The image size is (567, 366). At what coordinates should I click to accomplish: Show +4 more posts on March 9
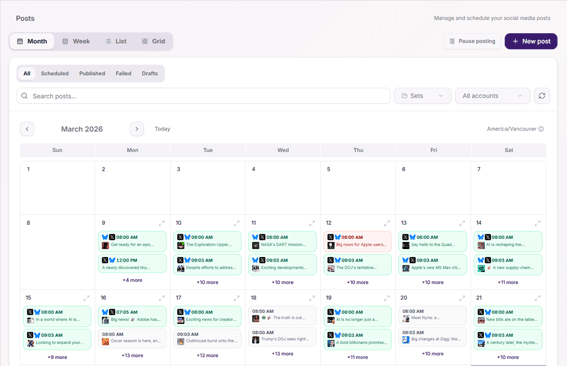[132, 280]
